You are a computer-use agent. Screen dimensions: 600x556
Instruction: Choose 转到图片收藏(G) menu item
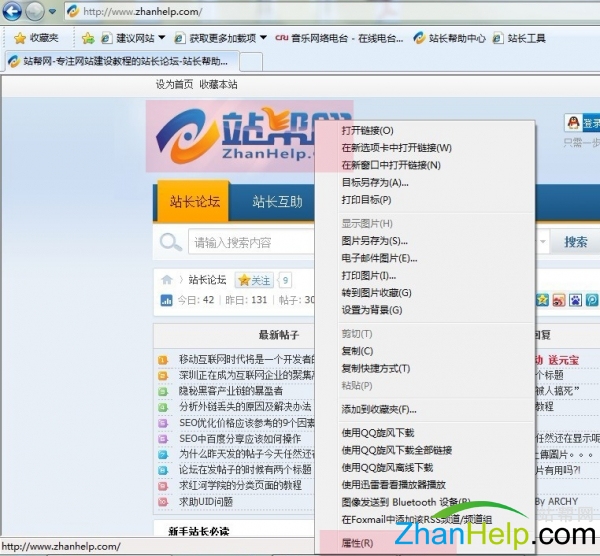point(425,293)
